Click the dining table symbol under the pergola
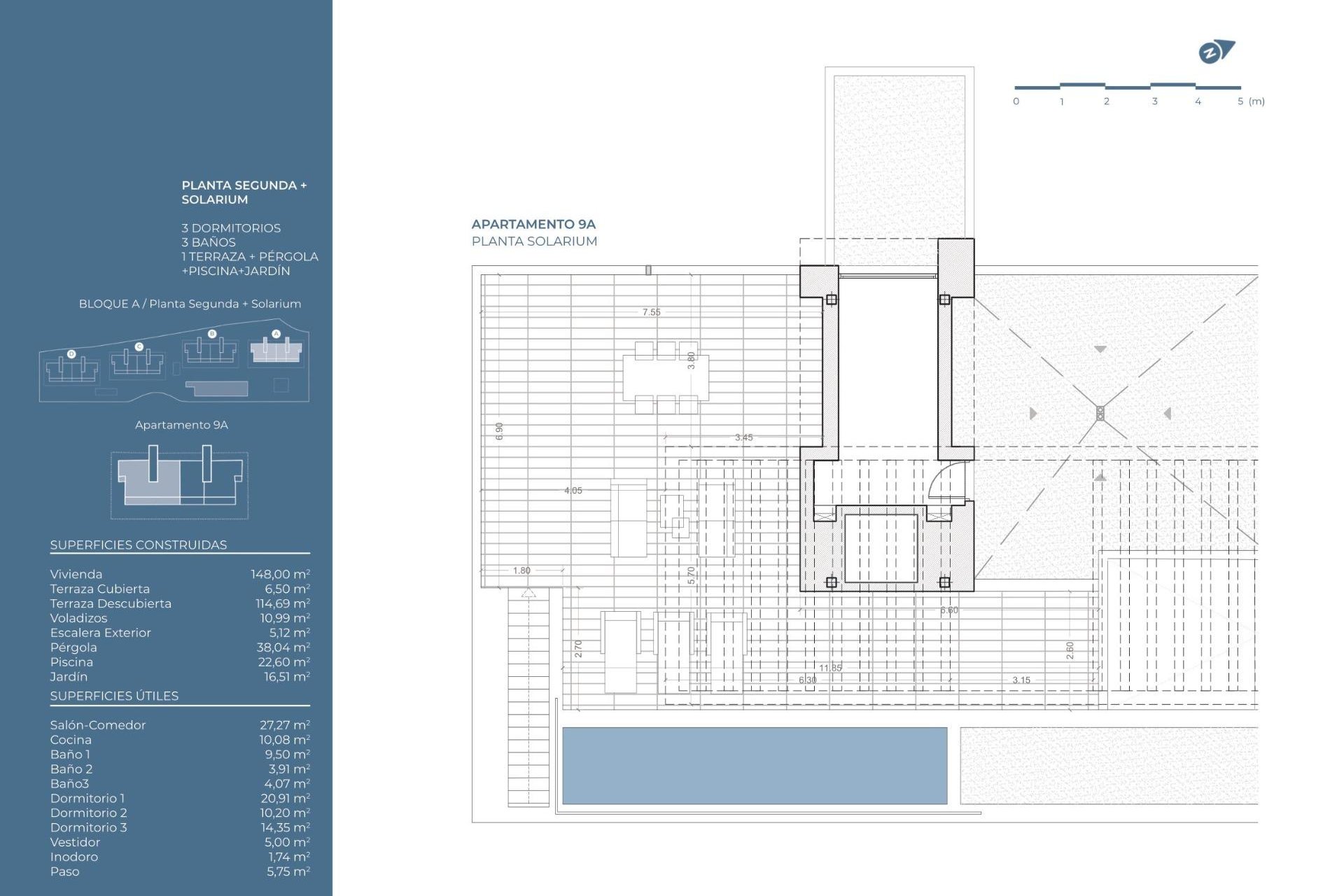This screenshot has width=1344, height=896. tap(665, 378)
